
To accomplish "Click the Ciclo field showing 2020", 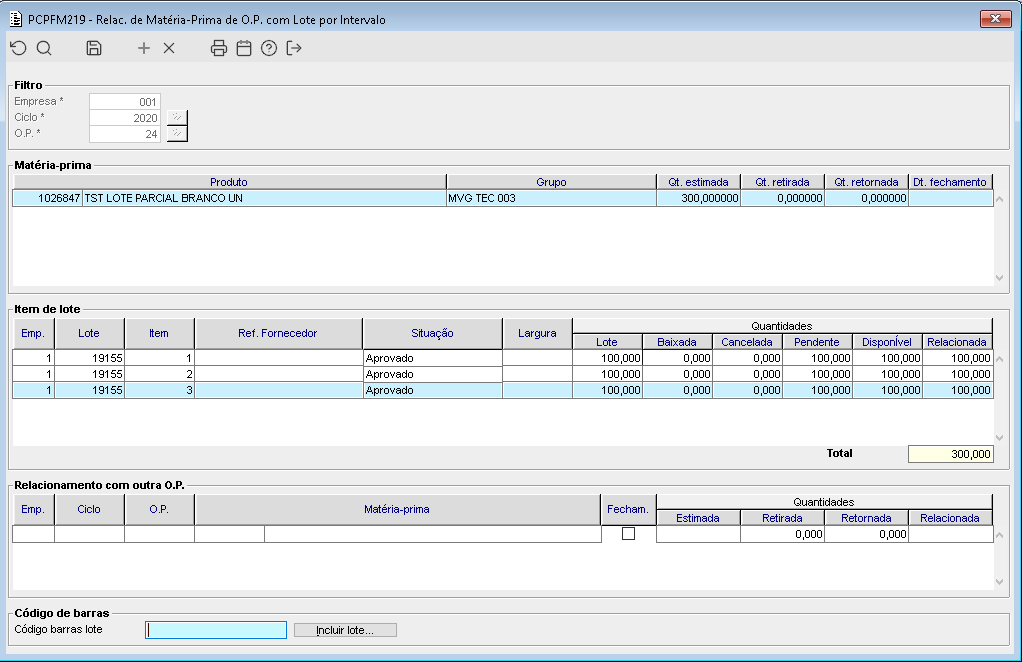I will pyautogui.click(x=124, y=118).
